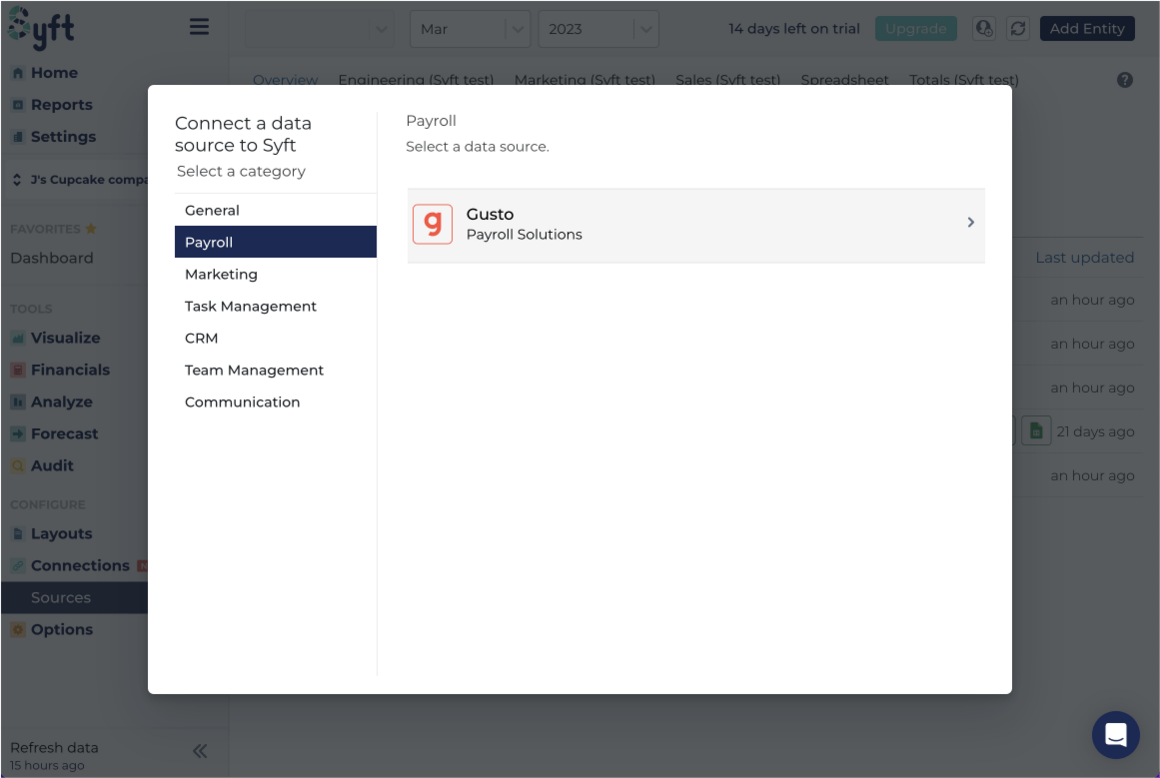Screen dimensions: 1160x778
Task: Select the Payroll category
Action: click(x=275, y=242)
